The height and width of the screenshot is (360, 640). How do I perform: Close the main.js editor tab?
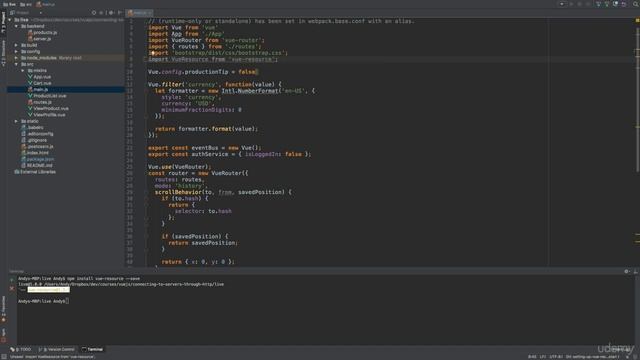coord(150,13)
